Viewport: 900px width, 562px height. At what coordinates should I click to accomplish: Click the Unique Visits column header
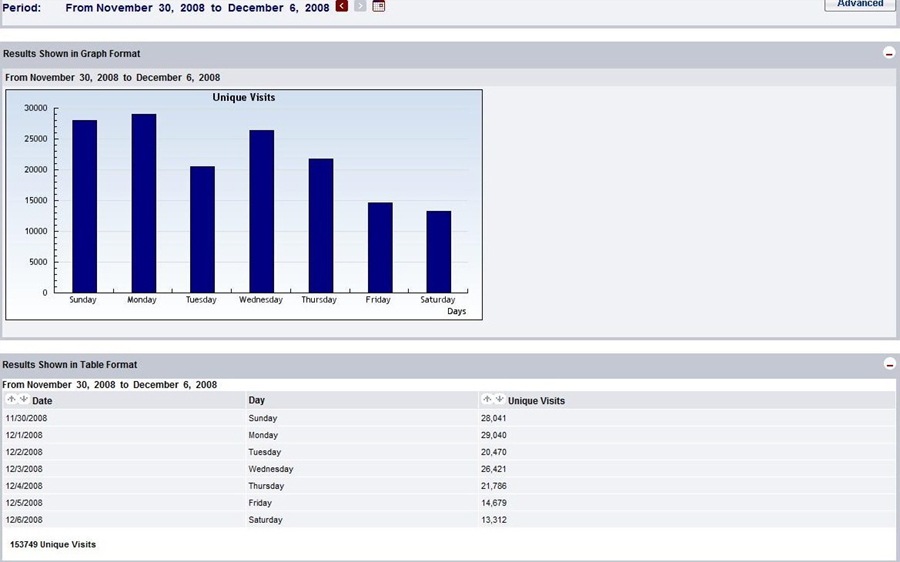[536, 401]
